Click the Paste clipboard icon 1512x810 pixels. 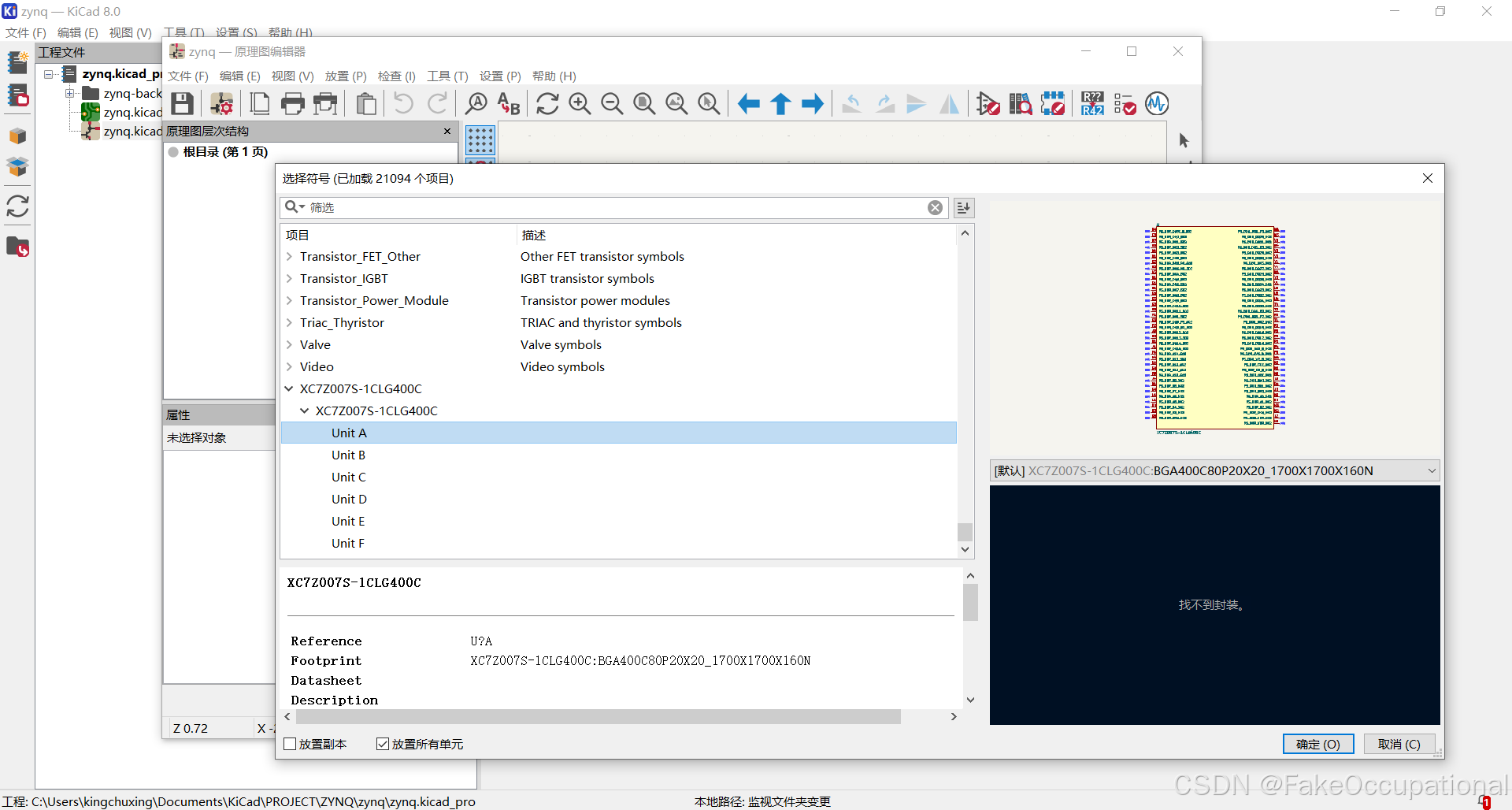tap(365, 104)
